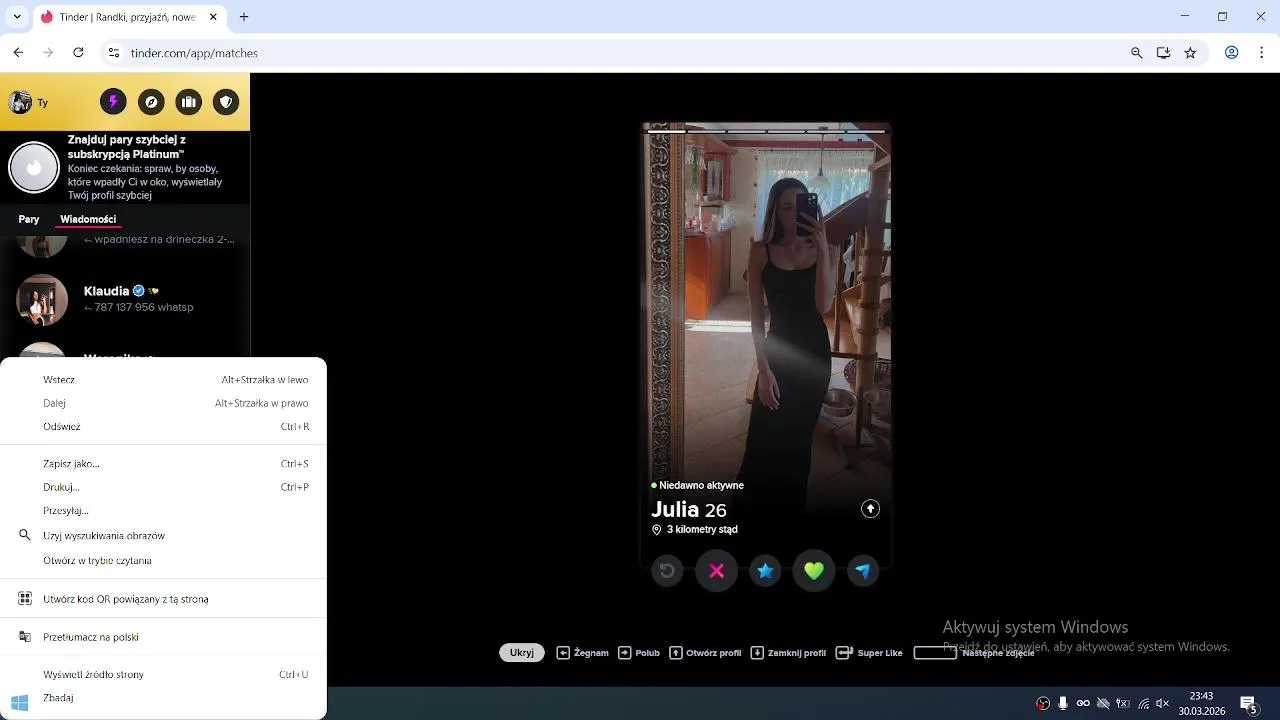This screenshot has height=720, width=1280.
Task: Bookmark this page with the star icon
Action: (1190, 53)
